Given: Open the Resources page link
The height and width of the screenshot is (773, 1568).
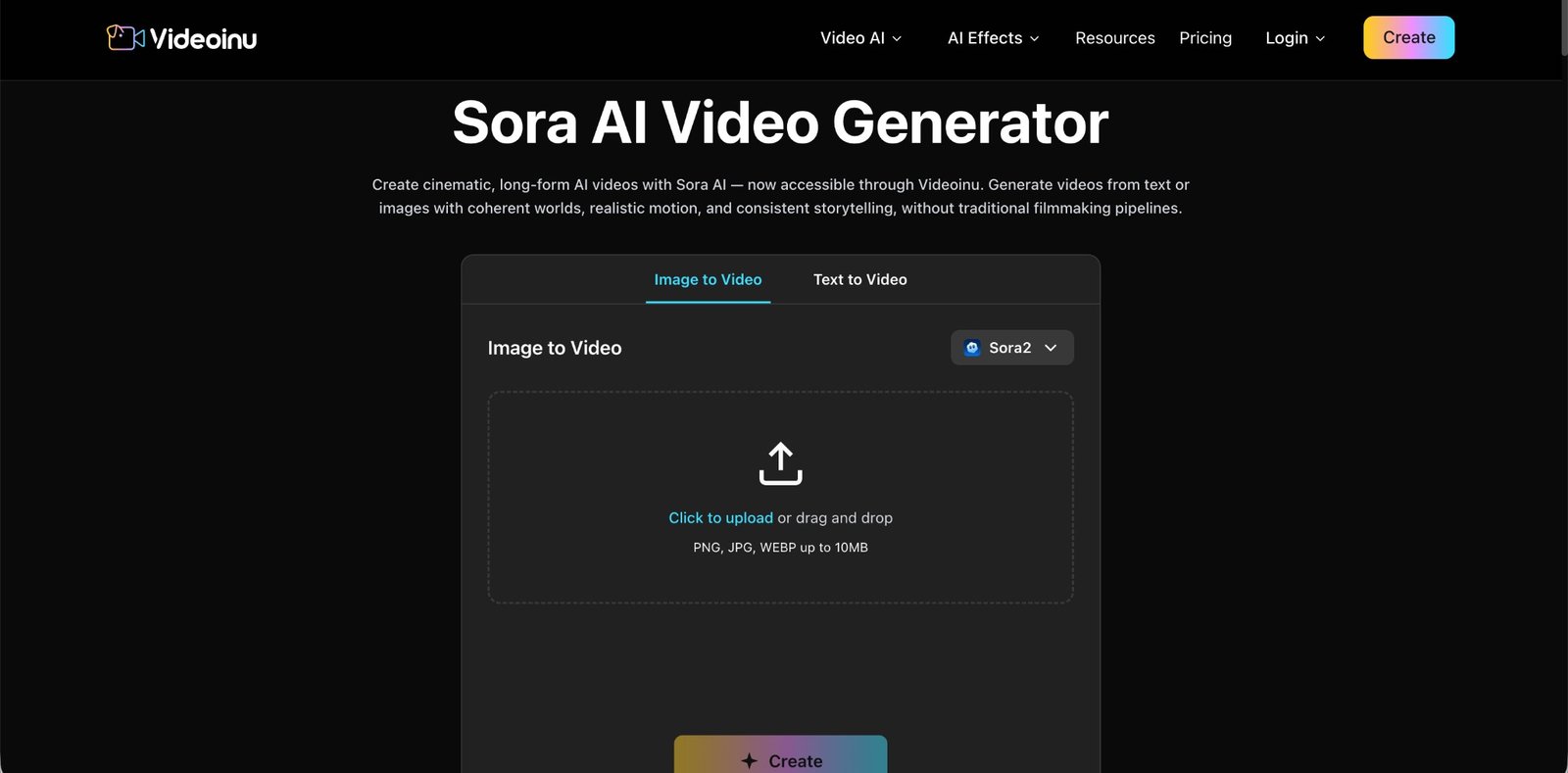Looking at the screenshot, I should pyautogui.click(x=1115, y=38).
